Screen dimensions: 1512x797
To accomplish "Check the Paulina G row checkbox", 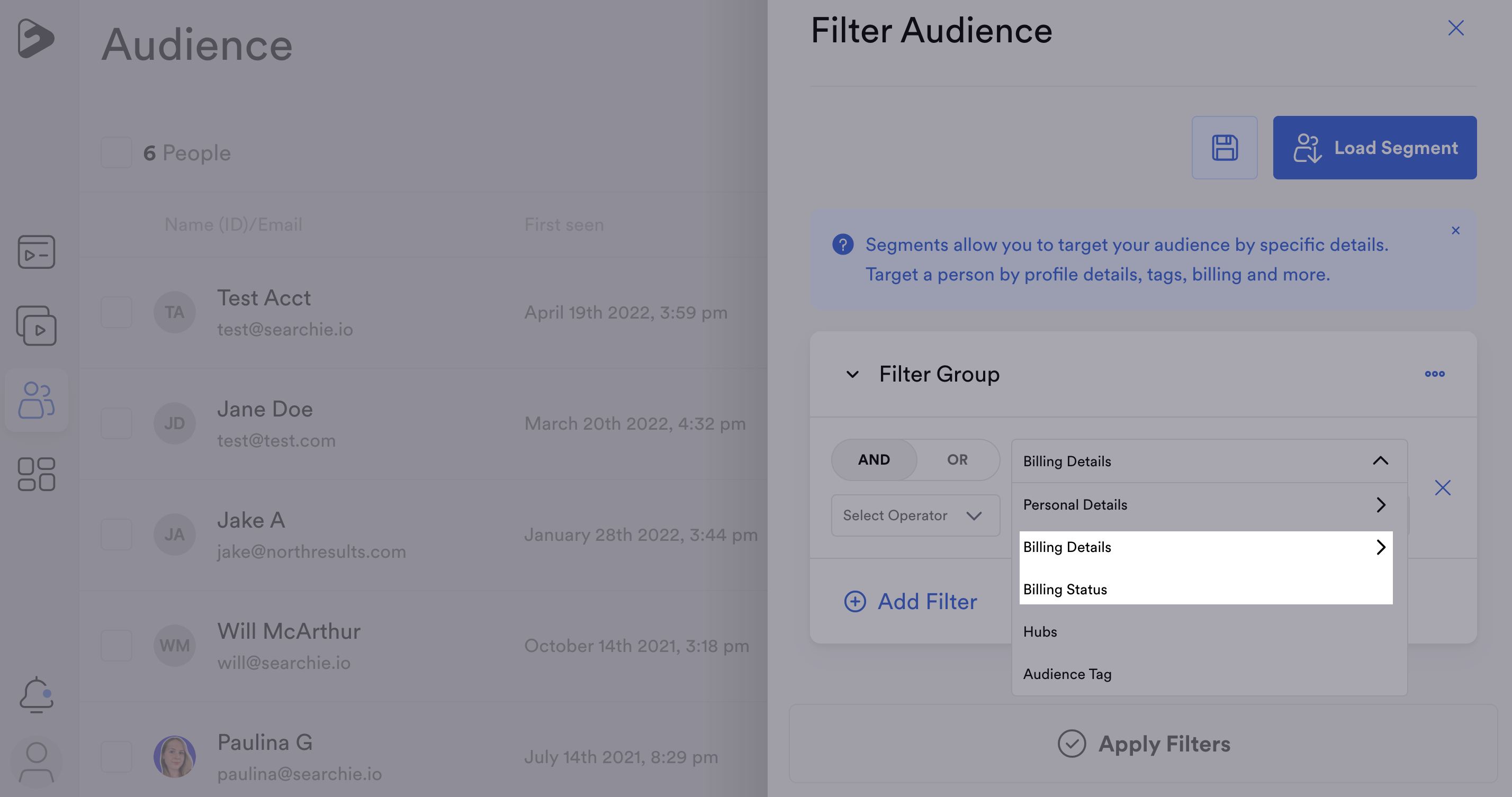I will coord(116,756).
